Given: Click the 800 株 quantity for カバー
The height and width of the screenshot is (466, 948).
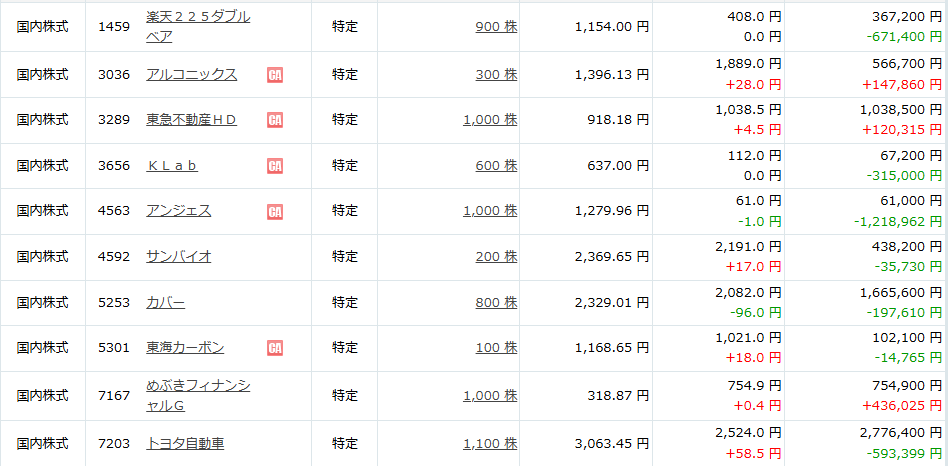Looking at the screenshot, I should (496, 302).
